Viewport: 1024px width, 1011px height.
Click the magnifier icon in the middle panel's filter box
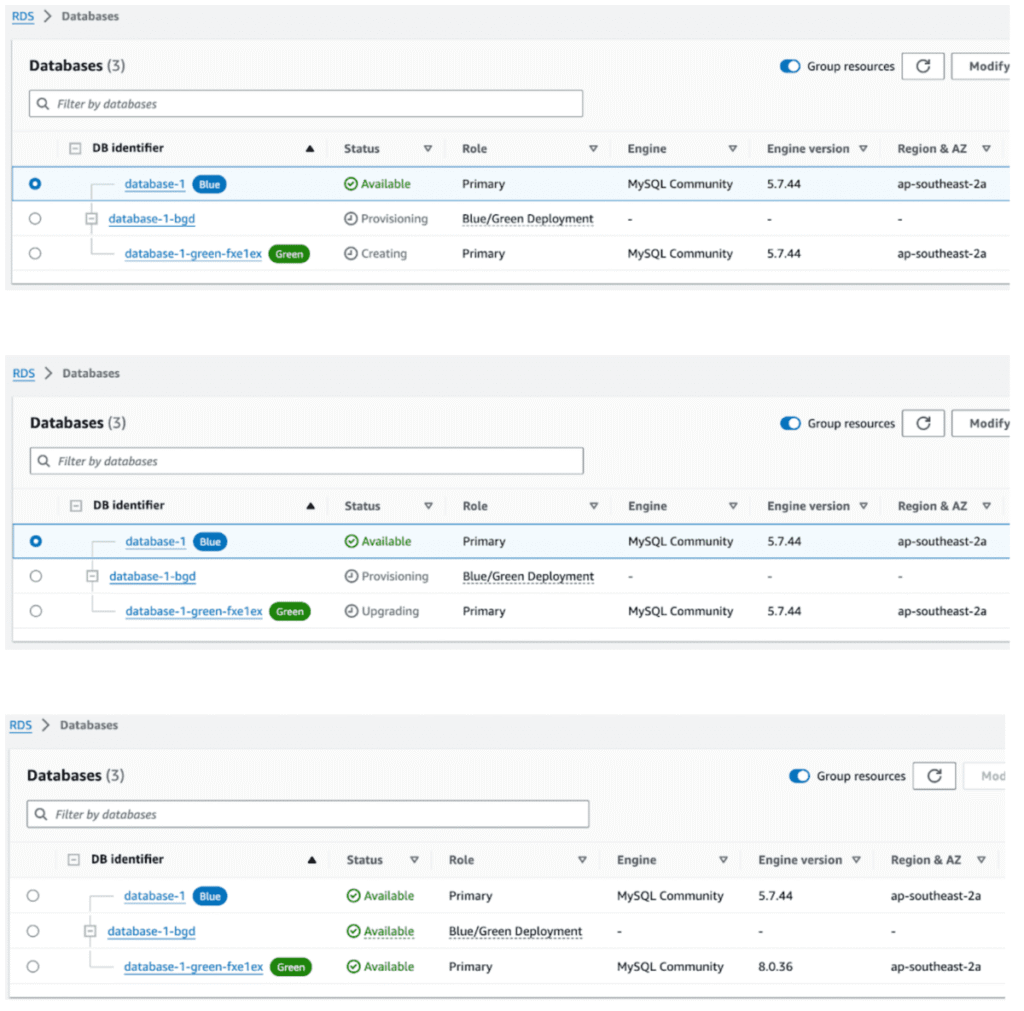(43, 461)
